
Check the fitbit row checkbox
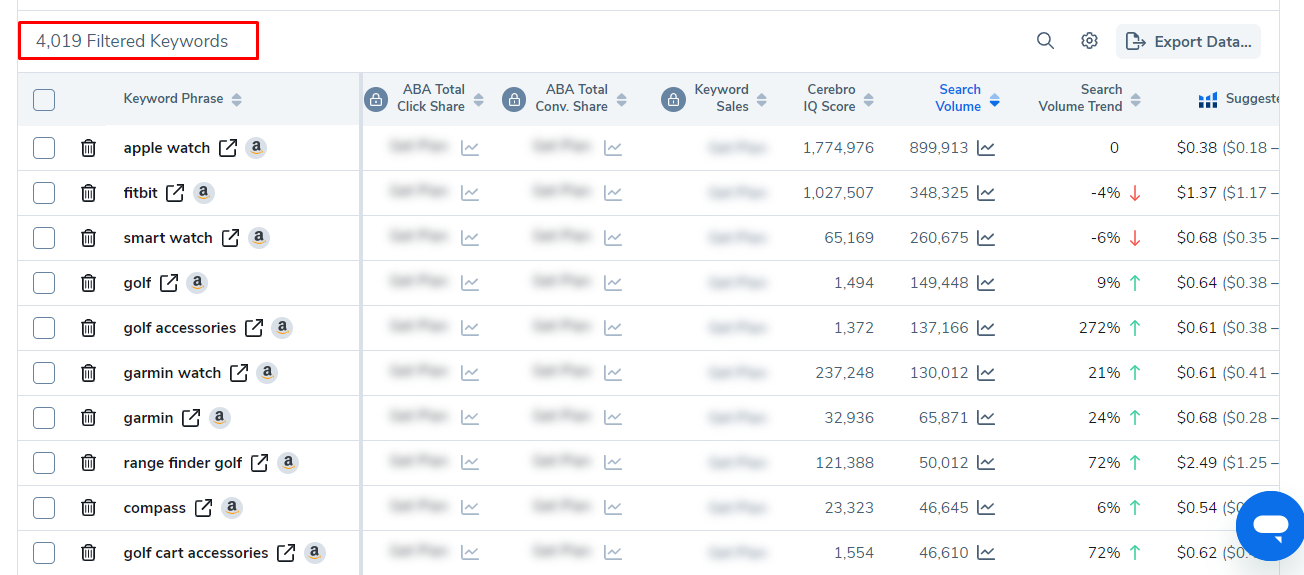point(44,193)
